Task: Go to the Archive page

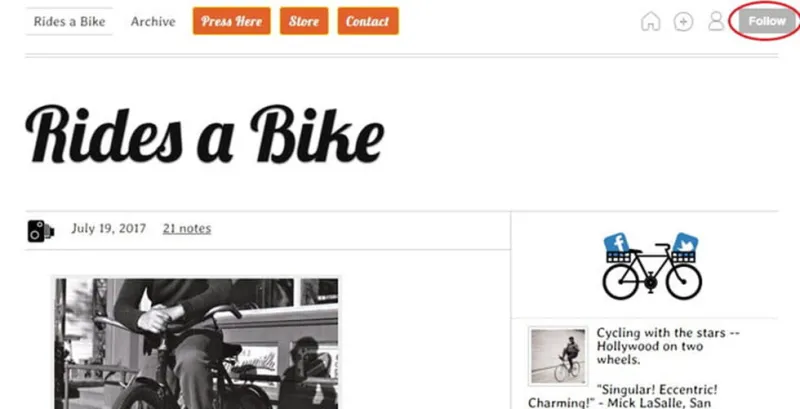Action: 153,21
